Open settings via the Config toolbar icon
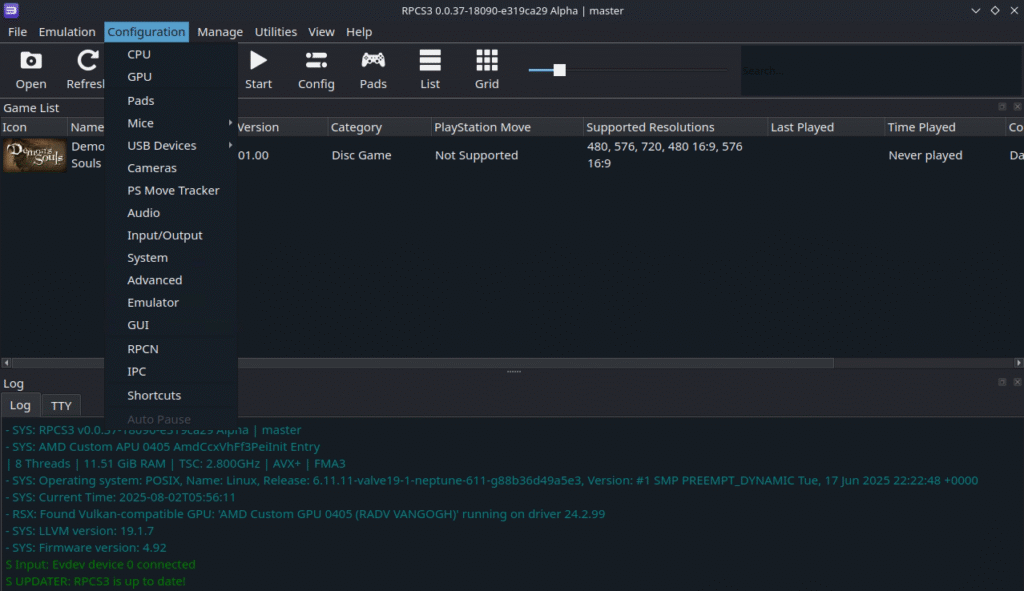Screen dimensions: 1024x591 click(x=316, y=70)
